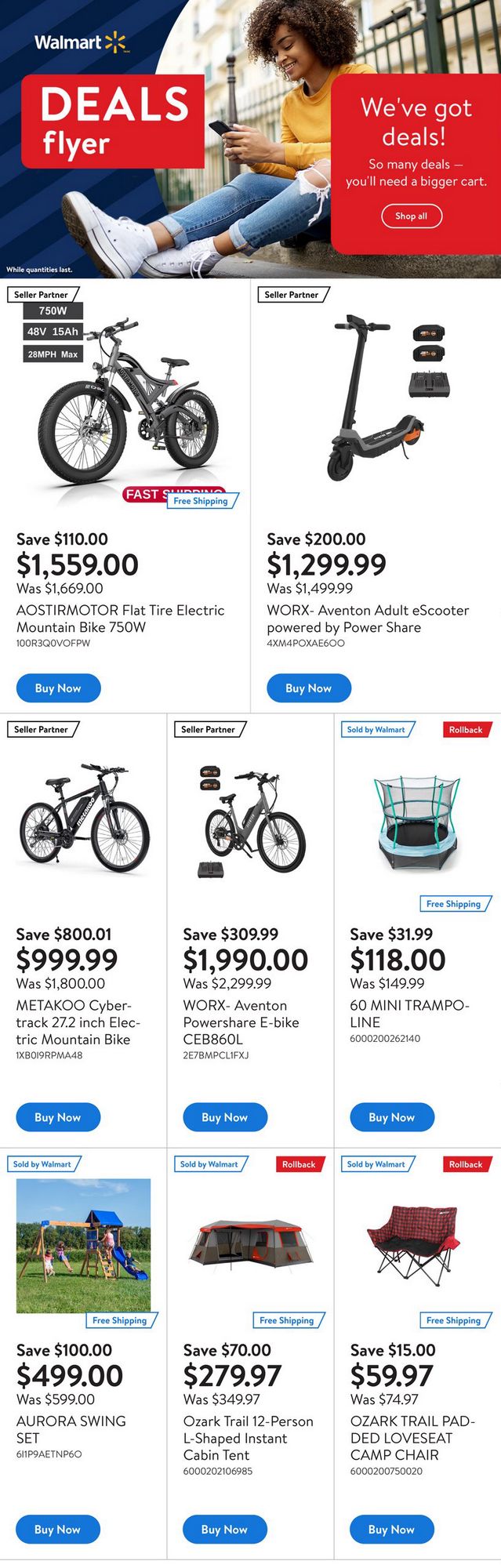The image size is (501, 1568).
Task: Click the Walmart spark logo
Action: point(114,42)
